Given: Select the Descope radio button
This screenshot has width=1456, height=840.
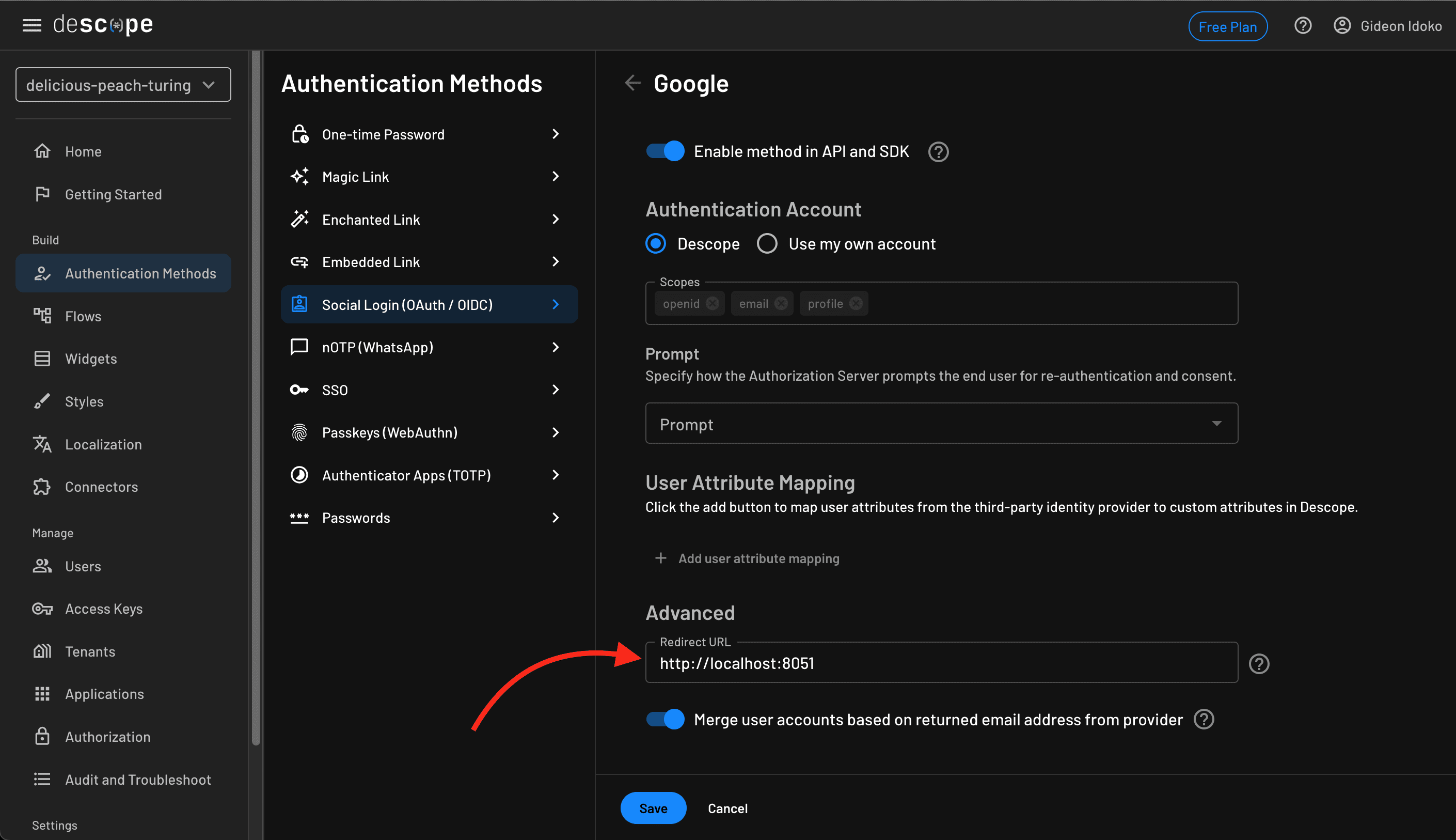Looking at the screenshot, I should (x=656, y=243).
